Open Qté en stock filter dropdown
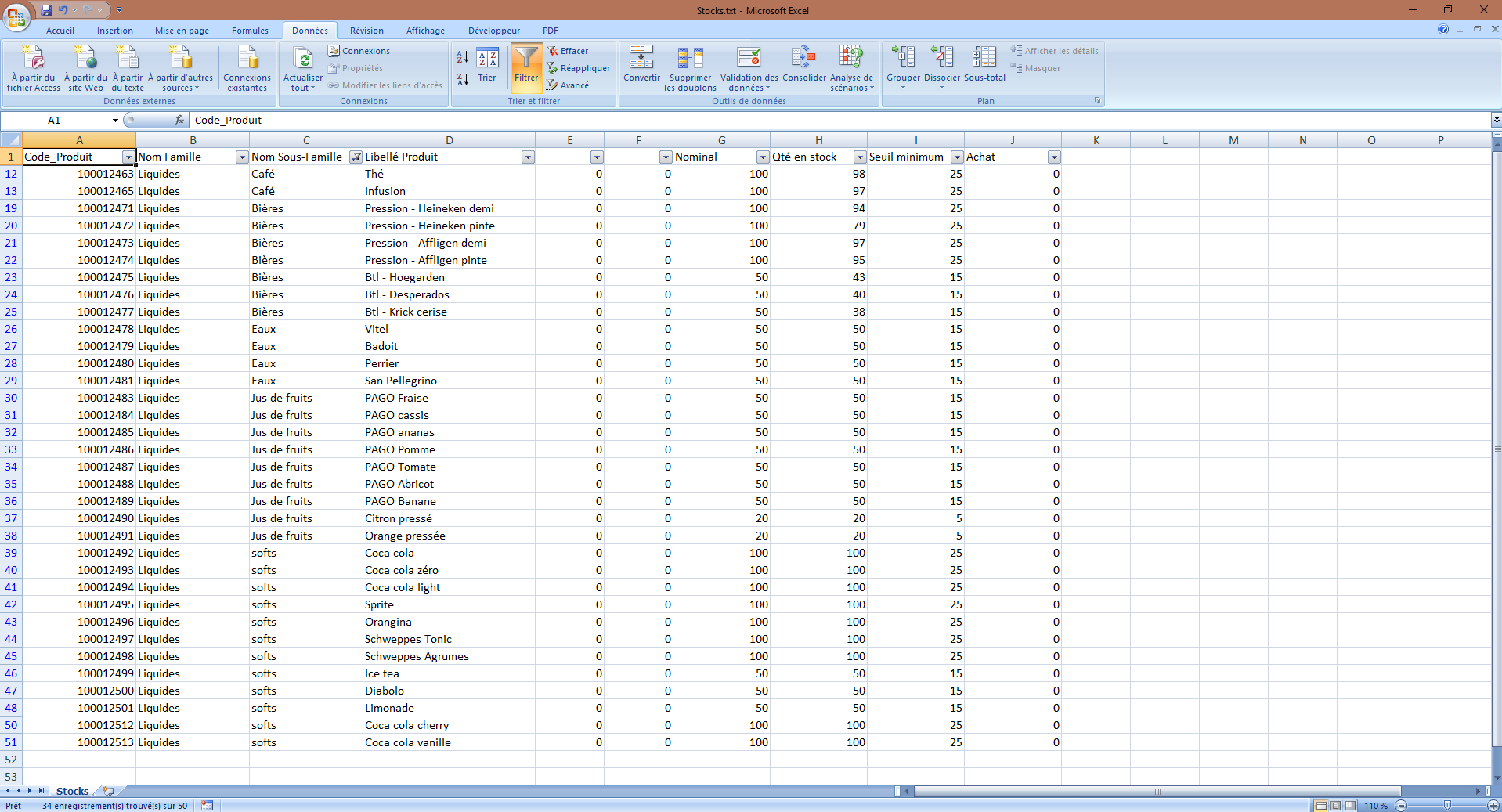This screenshot has height=812, width=1502. 860,157
